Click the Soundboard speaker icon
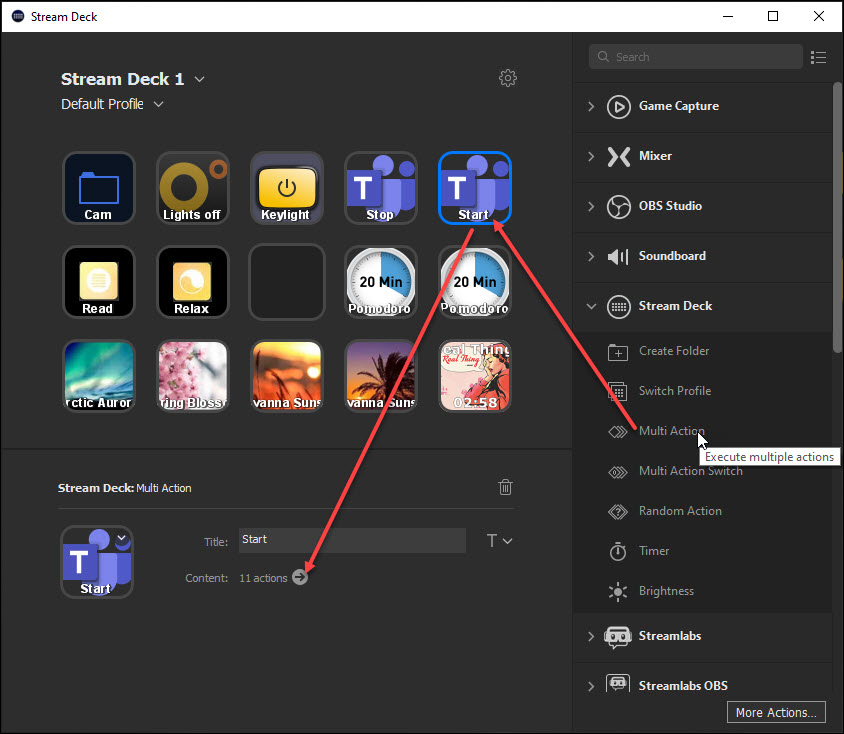The image size is (844, 734). pos(618,257)
